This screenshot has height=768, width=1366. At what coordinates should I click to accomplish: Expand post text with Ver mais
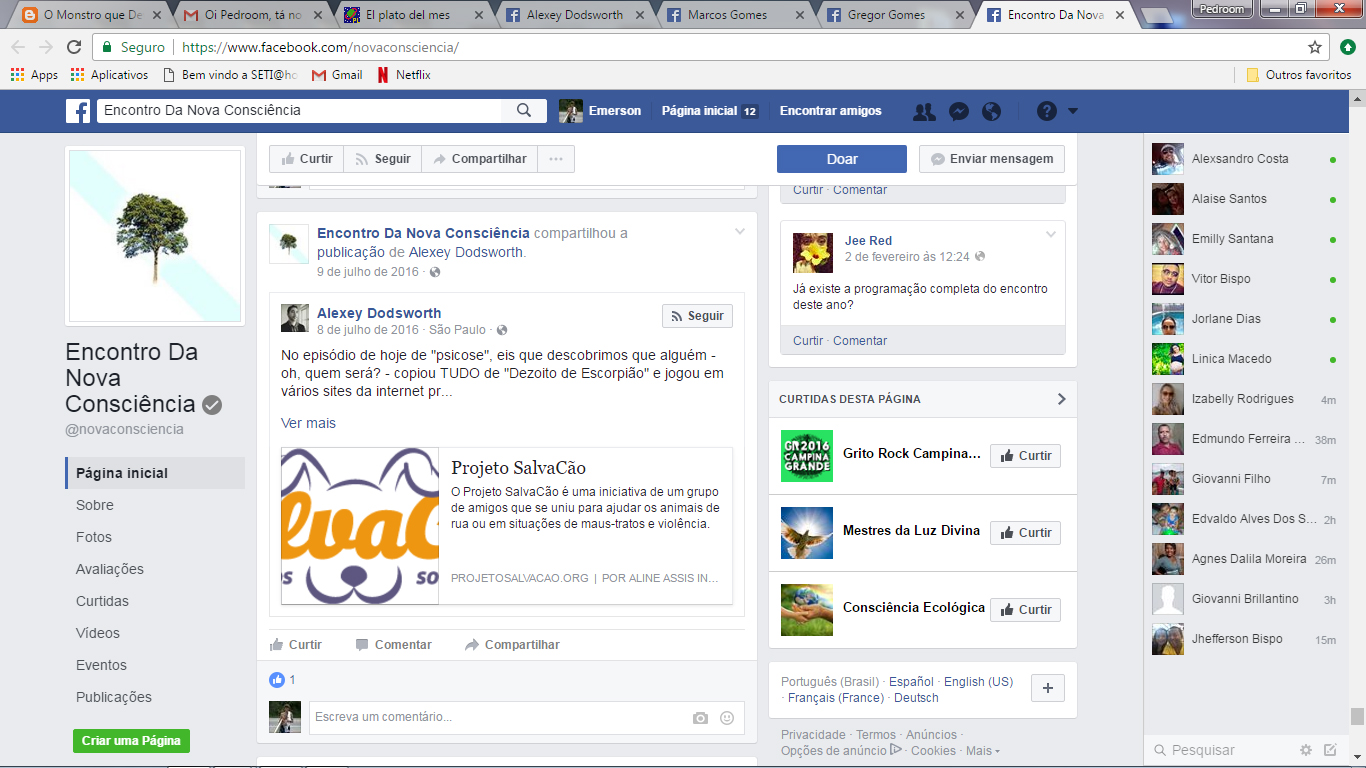pos(308,423)
